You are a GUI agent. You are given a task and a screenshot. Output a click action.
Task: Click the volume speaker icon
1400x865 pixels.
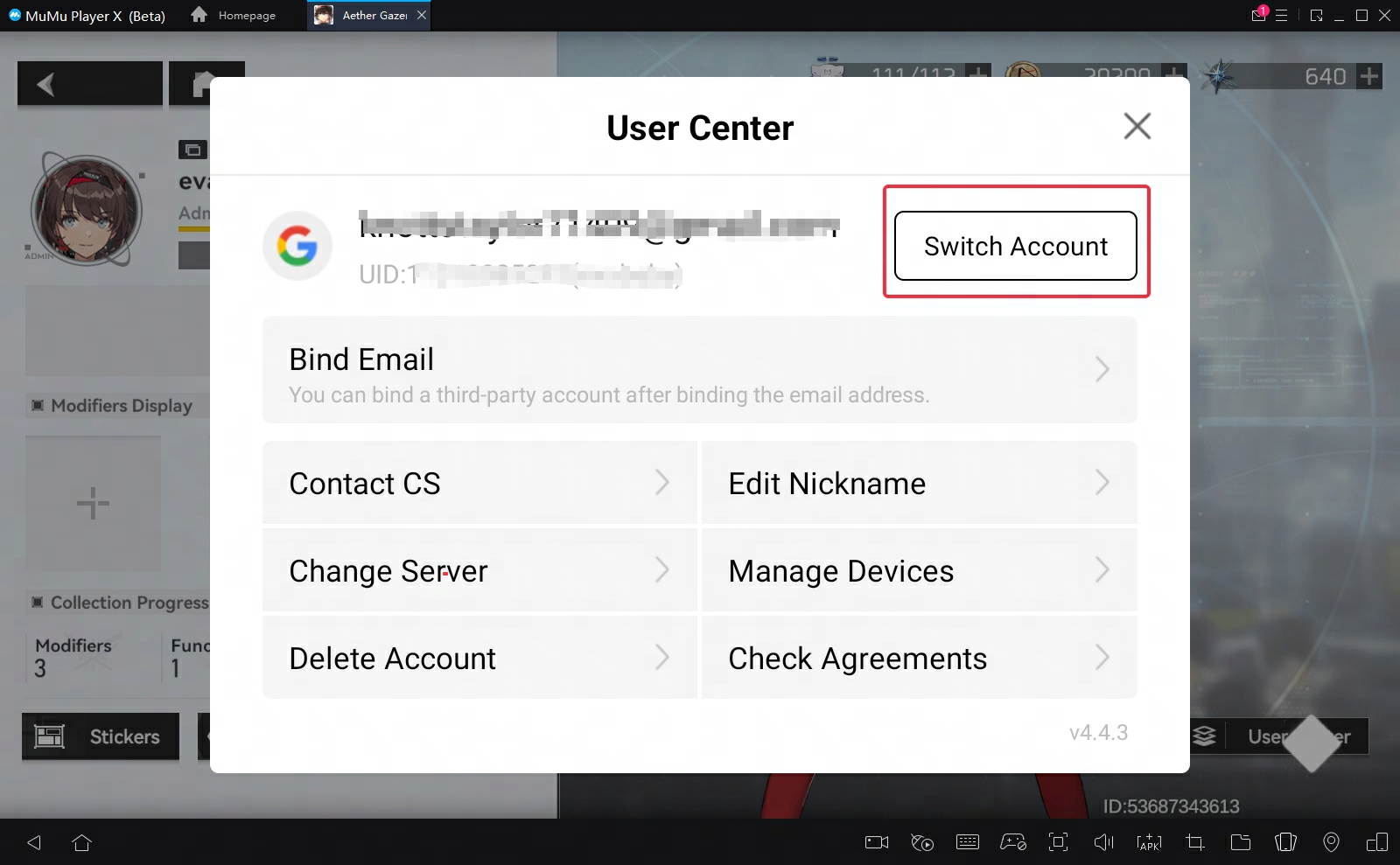[x=1103, y=842]
